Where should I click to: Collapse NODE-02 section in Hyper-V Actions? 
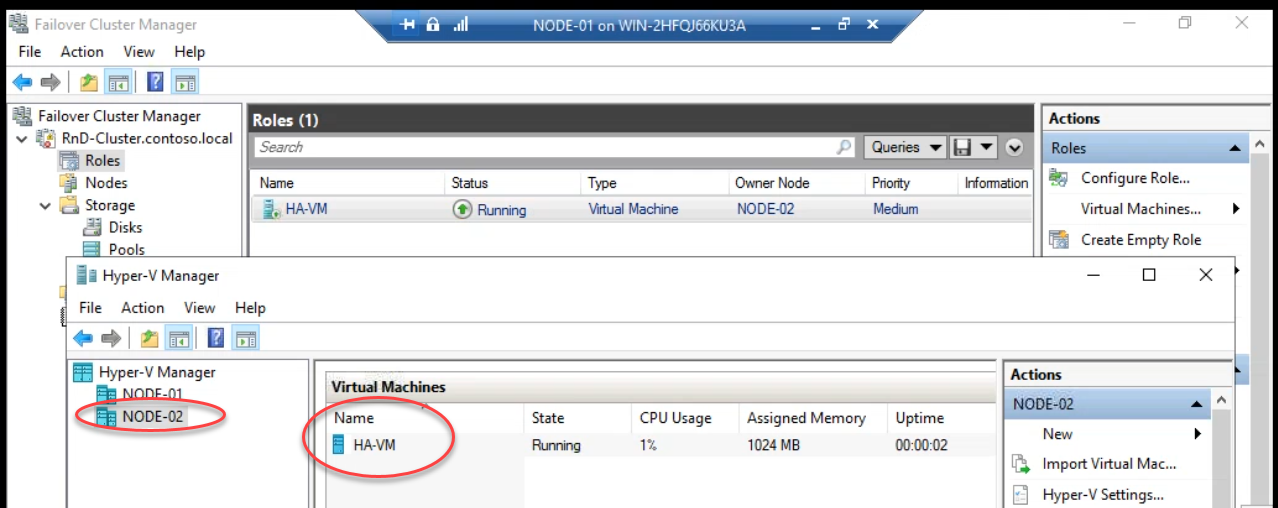pos(1196,404)
